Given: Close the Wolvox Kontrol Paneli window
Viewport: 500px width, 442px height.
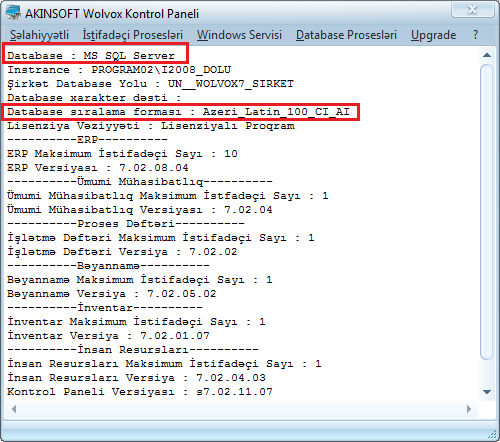Looking at the screenshot, I should 472,9.
